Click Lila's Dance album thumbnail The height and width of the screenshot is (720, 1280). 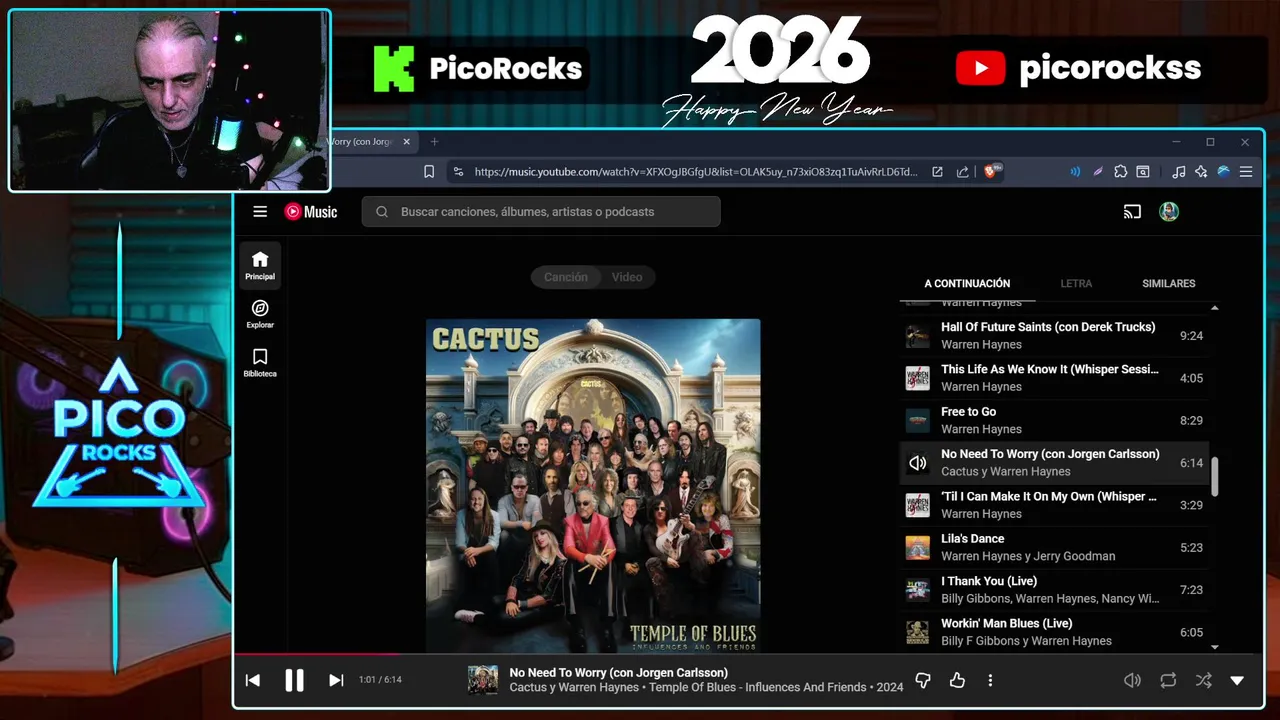click(x=917, y=548)
